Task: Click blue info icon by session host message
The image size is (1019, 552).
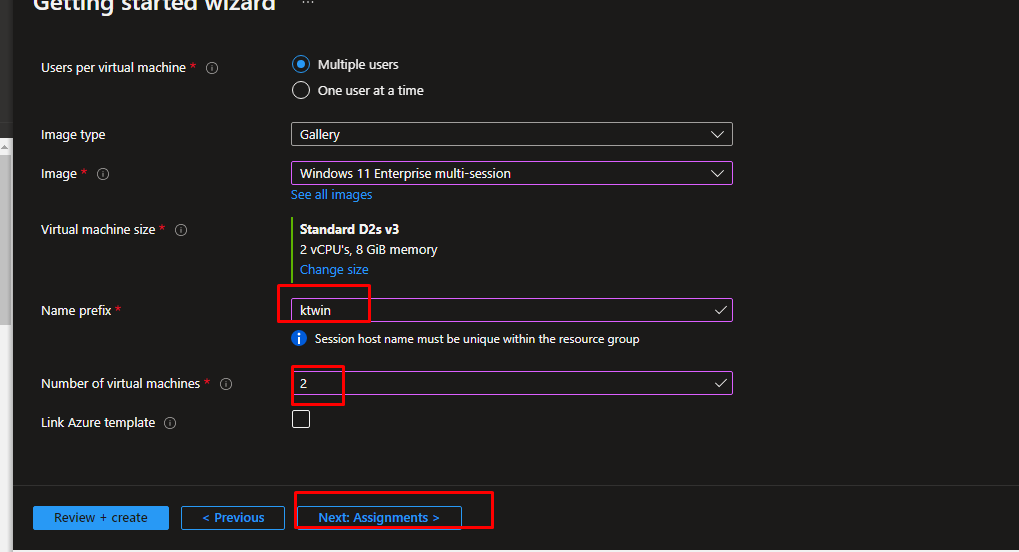Action: pos(299,339)
